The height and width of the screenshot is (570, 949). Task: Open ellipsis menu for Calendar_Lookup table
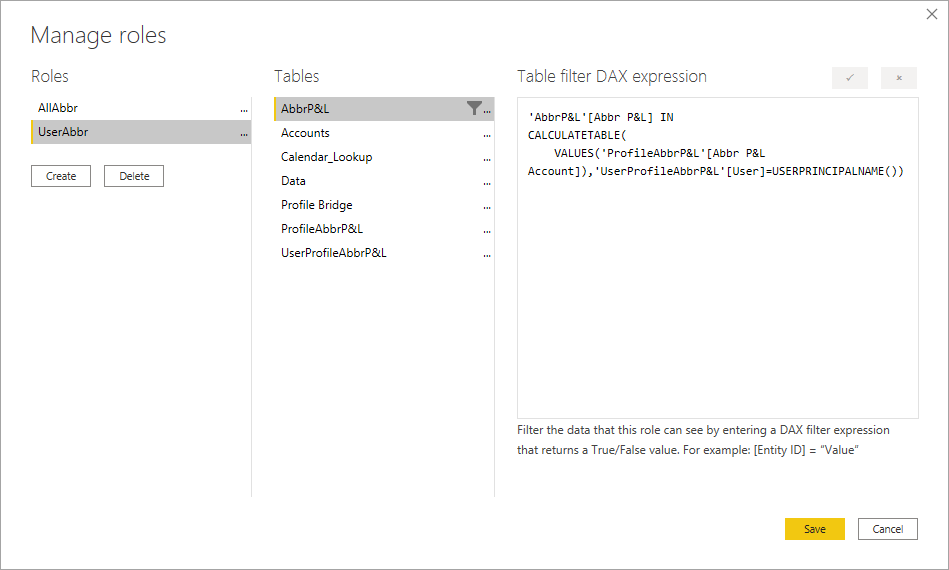pos(487,159)
